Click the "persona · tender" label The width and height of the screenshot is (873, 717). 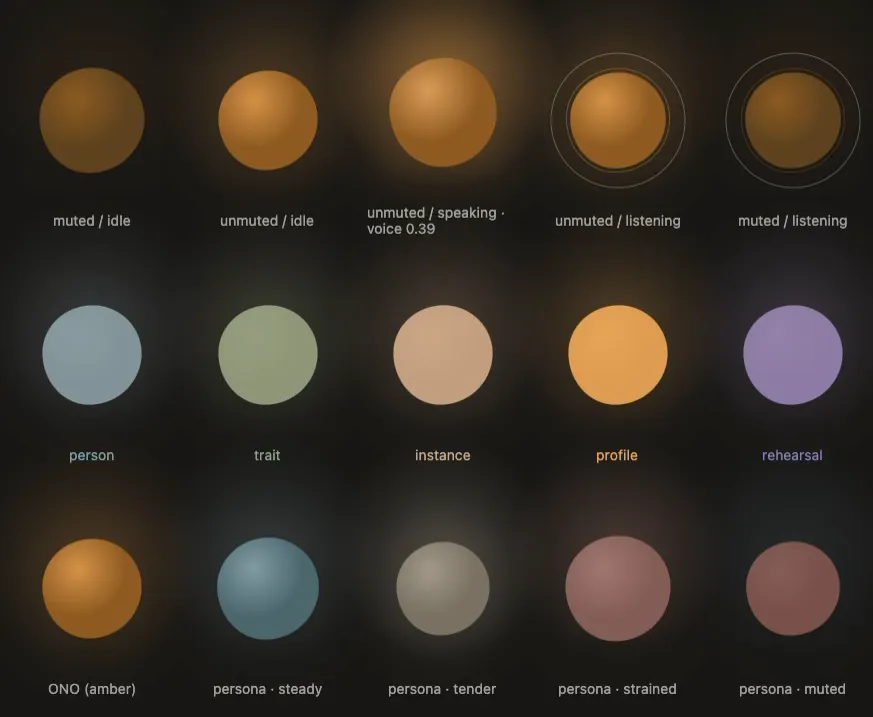442,689
